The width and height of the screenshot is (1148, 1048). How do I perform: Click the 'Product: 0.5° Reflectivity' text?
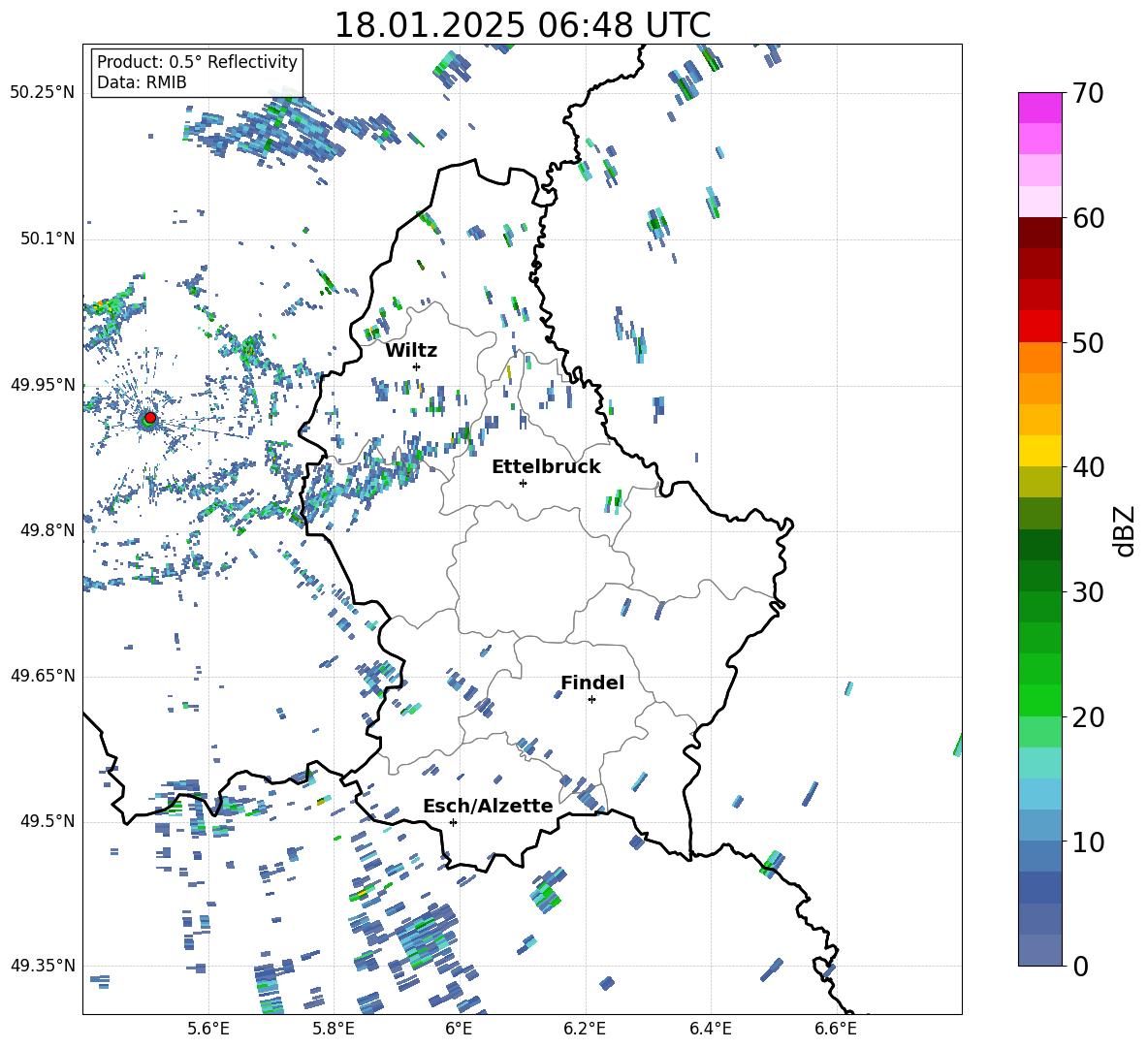pyautogui.click(x=197, y=62)
